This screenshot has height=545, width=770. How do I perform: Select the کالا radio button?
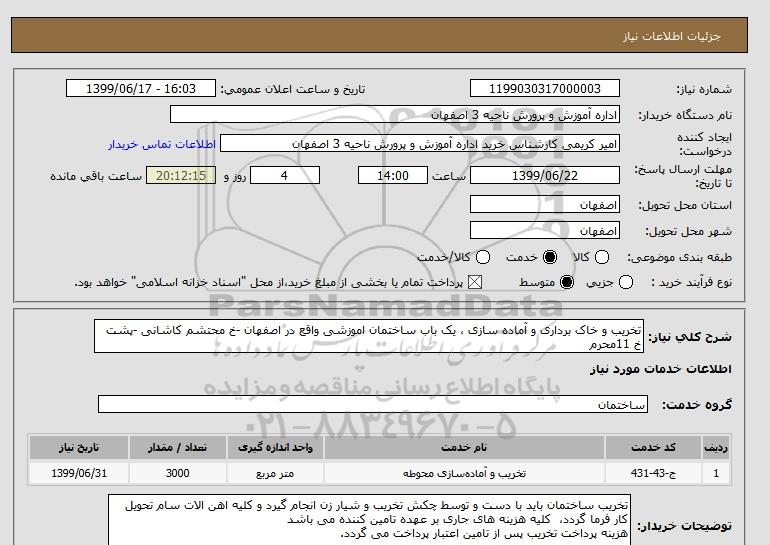(x=602, y=257)
